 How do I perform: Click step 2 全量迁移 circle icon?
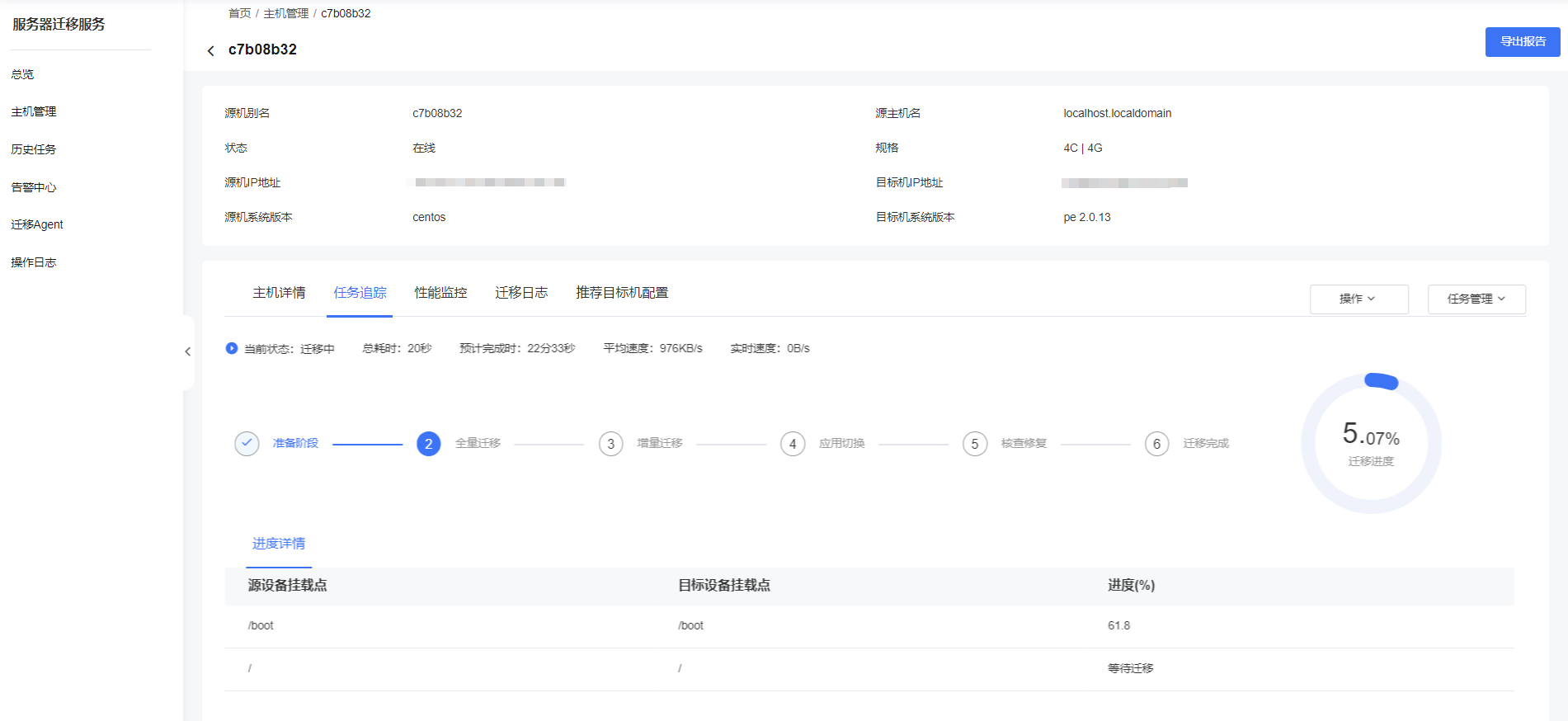(428, 444)
